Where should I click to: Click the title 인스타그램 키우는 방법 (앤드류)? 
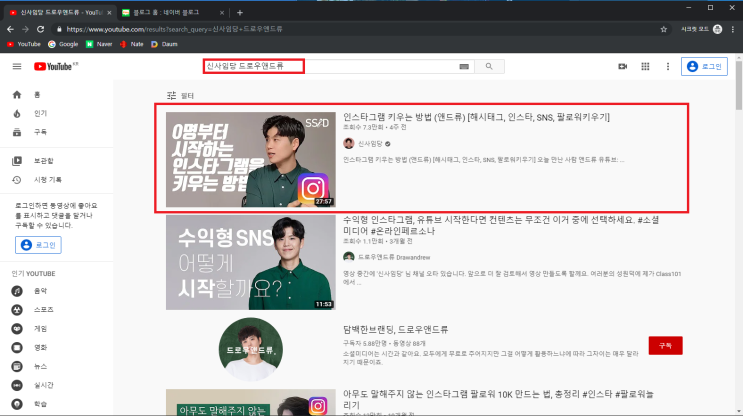point(476,117)
